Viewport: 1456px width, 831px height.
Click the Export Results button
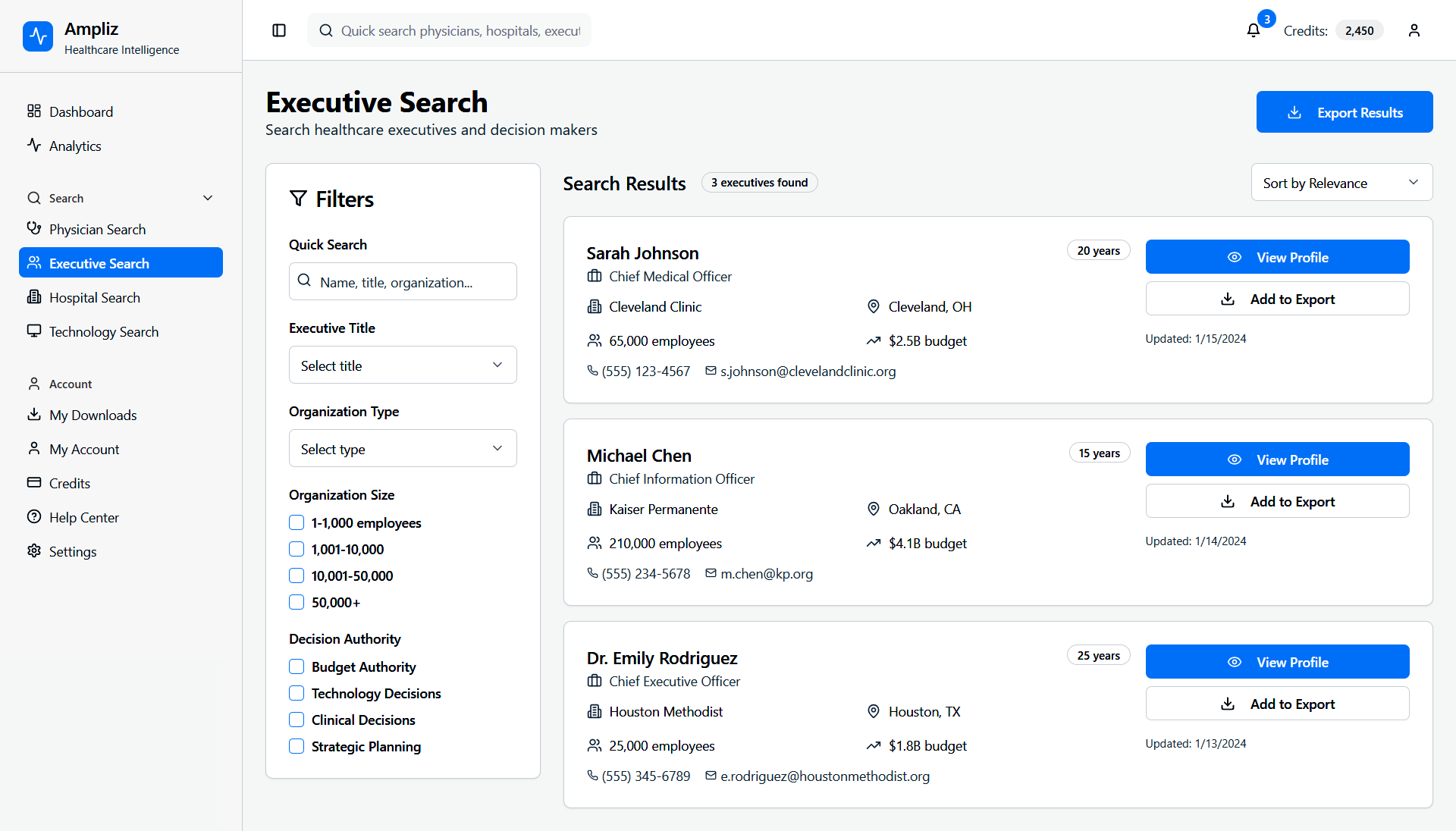pos(1344,112)
